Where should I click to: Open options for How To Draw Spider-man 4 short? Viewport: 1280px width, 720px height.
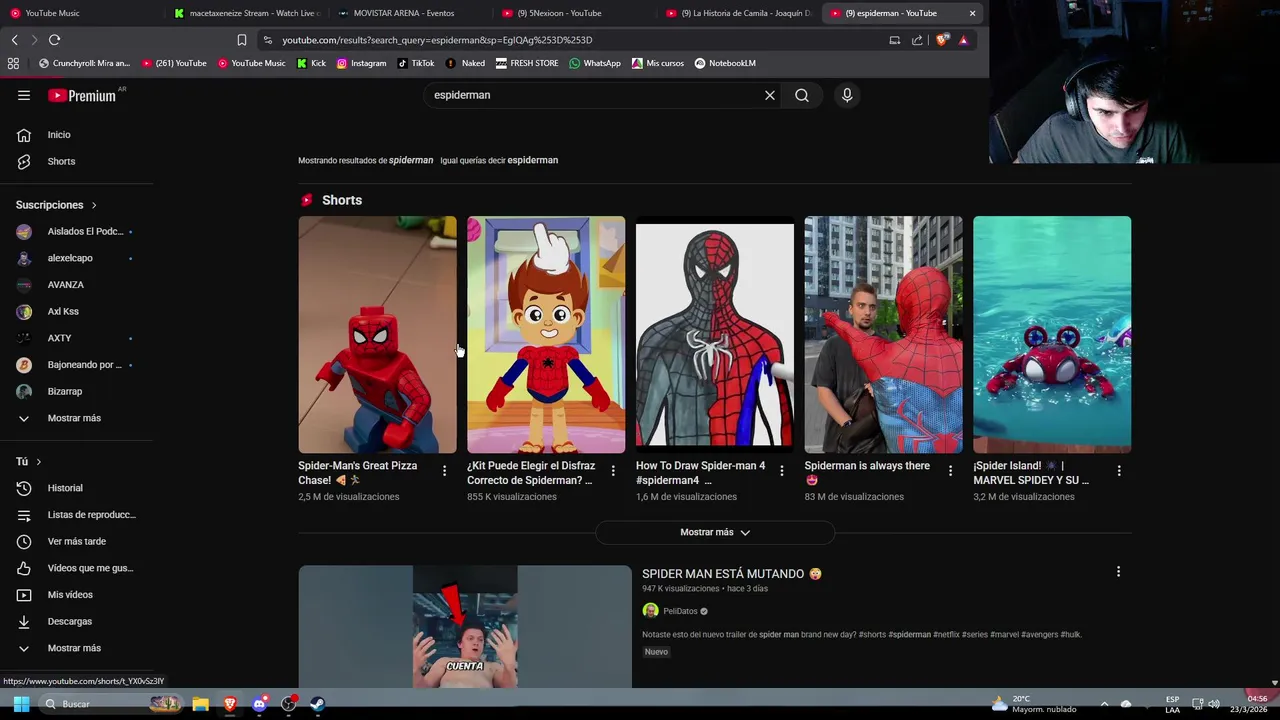[x=782, y=470]
